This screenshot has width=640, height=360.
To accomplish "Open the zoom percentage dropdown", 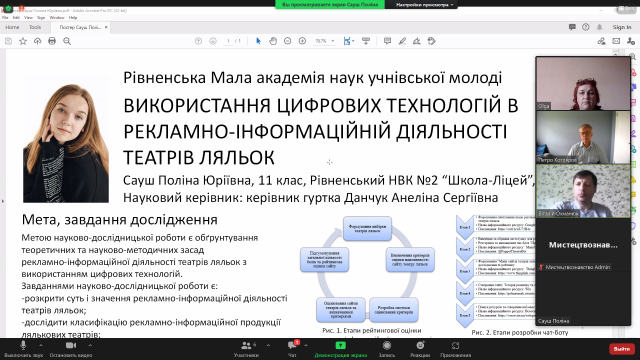I will (324, 41).
